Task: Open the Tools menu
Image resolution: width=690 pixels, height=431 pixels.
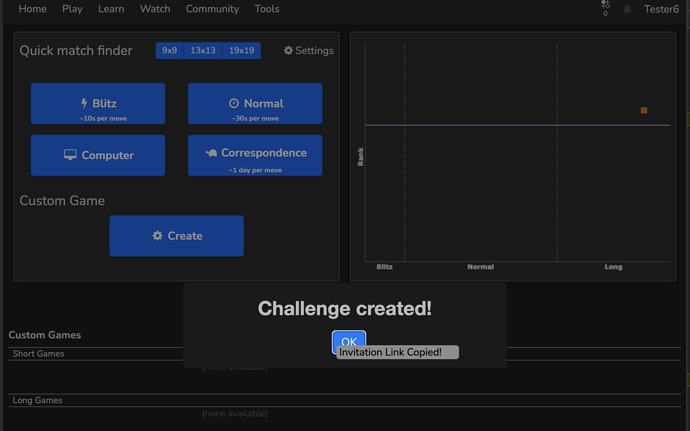Action: coord(267,9)
